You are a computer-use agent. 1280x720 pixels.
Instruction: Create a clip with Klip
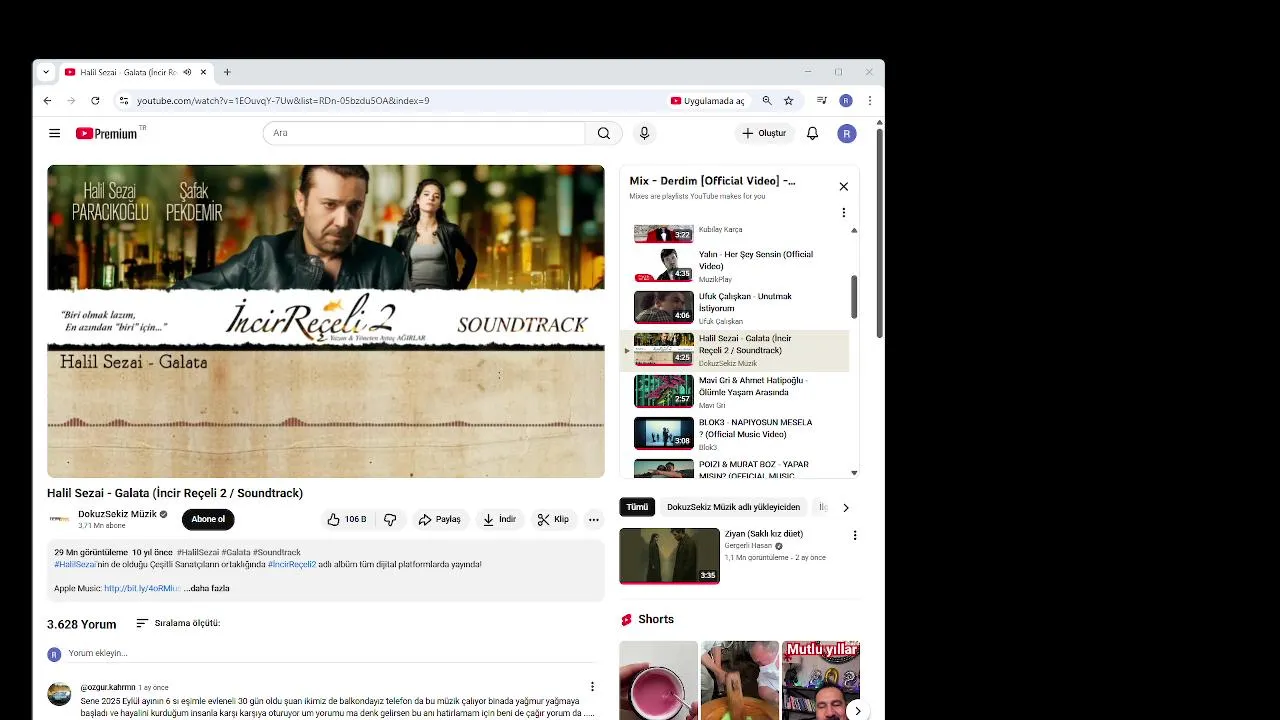click(x=553, y=519)
